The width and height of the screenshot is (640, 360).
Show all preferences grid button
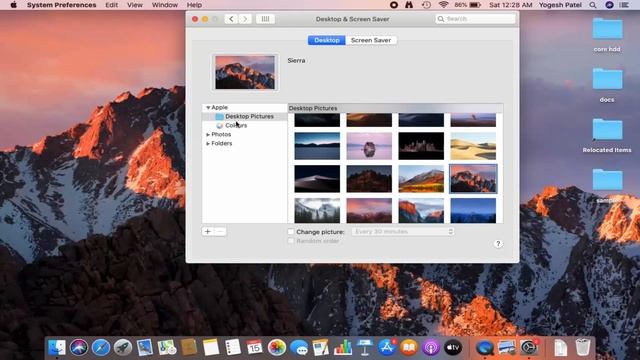(265, 19)
